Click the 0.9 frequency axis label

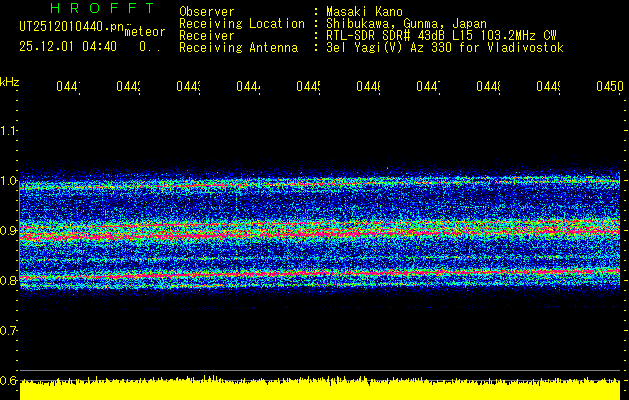point(8,230)
